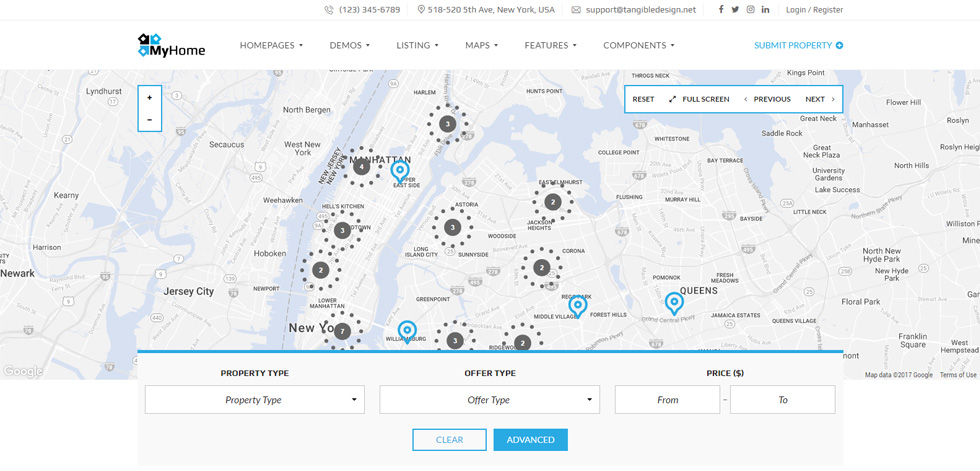The height and width of the screenshot is (471, 980).
Task: Click the Facebook icon in top bar
Action: click(721, 9)
